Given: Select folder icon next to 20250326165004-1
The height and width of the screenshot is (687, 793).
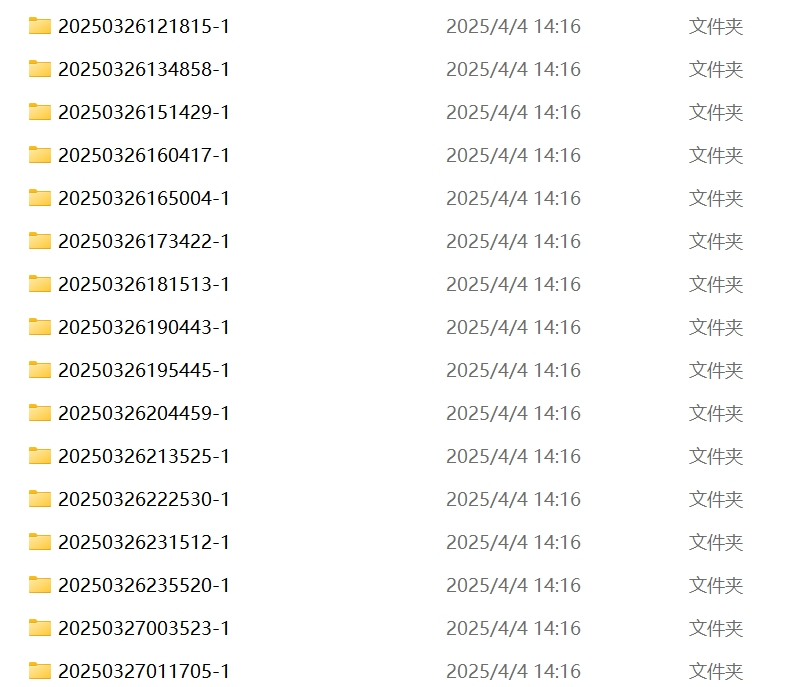Looking at the screenshot, I should [x=40, y=198].
